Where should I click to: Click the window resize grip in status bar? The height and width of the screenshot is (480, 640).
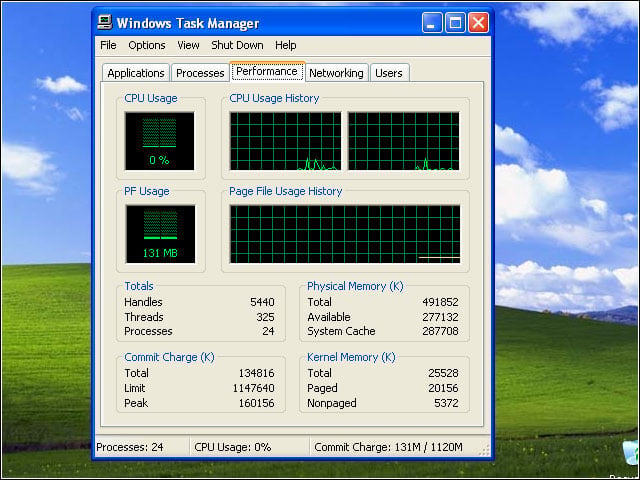tap(484, 451)
